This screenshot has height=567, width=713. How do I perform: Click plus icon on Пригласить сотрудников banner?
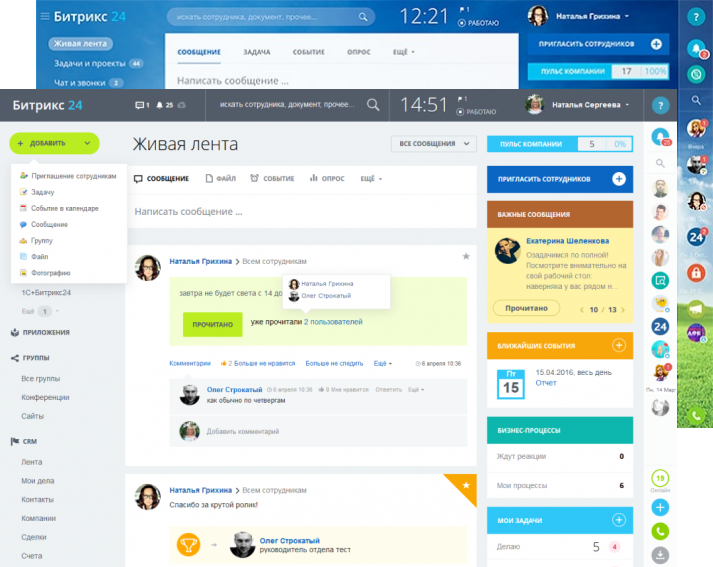tap(618, 179)
